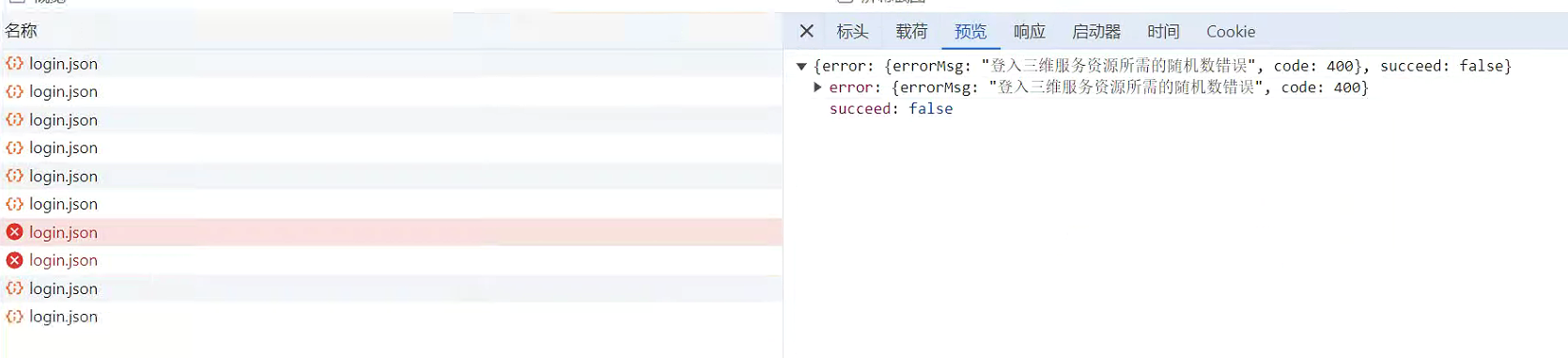Select the second failed login.json request
The height and width of the screenshot is (358, 1568).
392,260
